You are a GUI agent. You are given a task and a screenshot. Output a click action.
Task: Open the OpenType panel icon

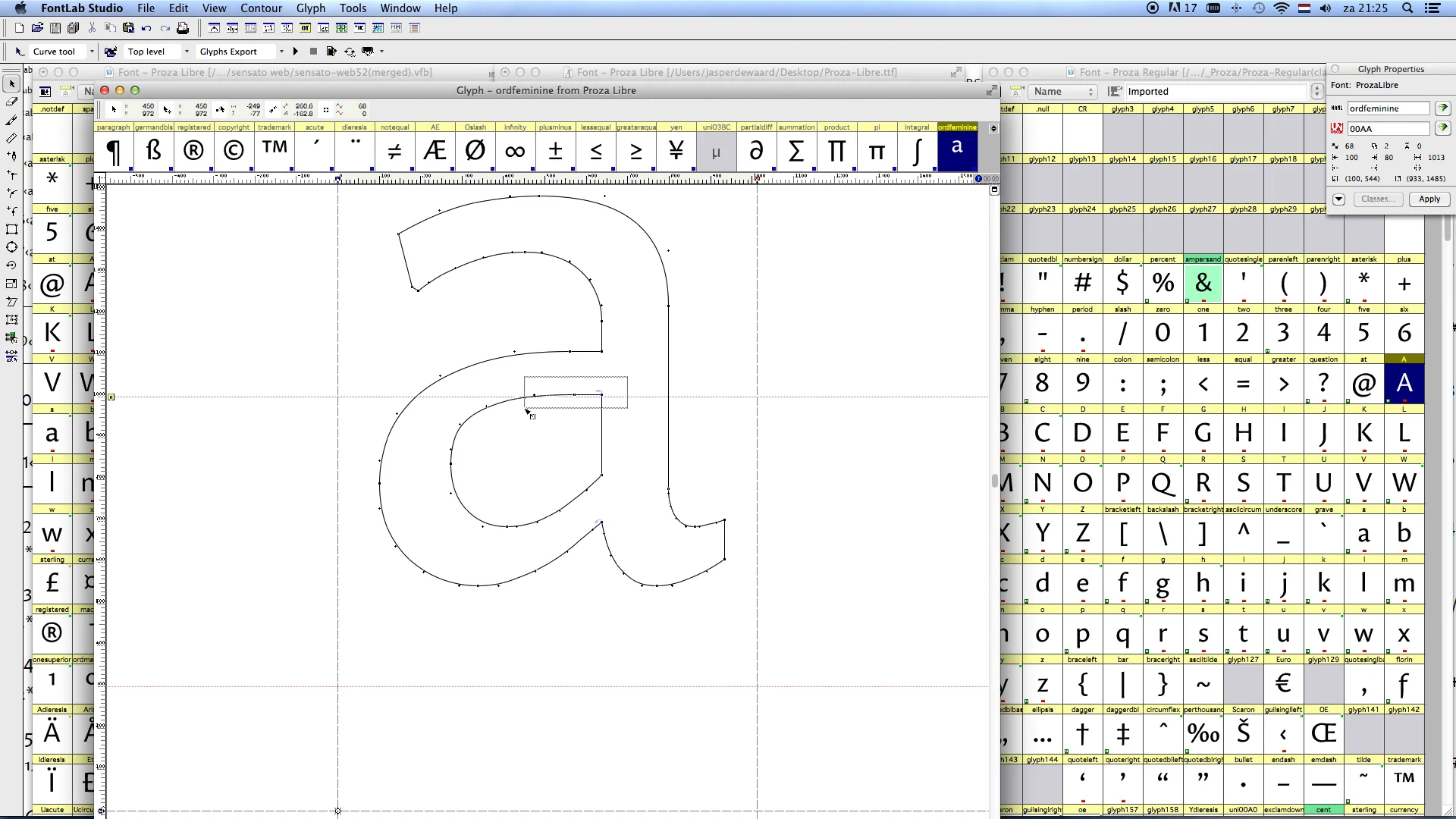(305, 28)
